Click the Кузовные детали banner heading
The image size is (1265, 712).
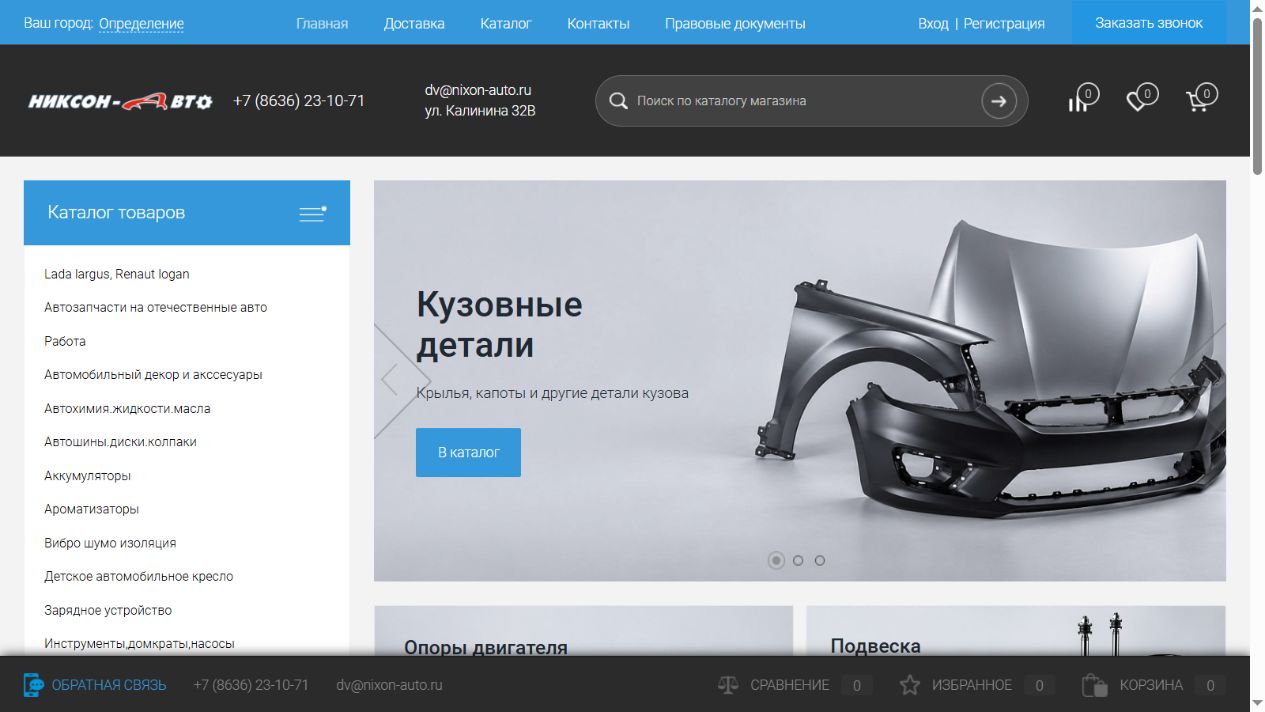click(x=499, y=324)
